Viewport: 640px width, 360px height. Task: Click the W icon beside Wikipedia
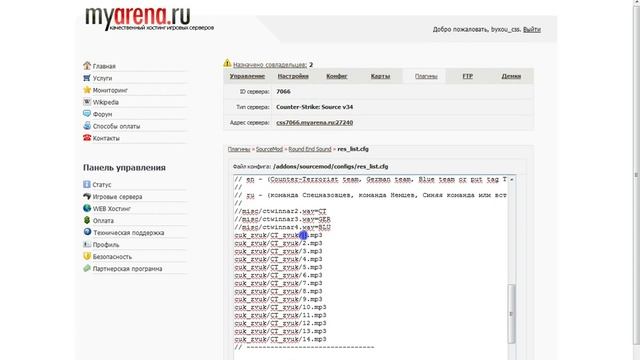(87, 102)
